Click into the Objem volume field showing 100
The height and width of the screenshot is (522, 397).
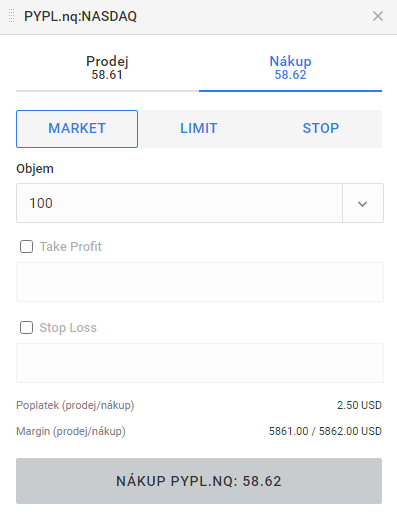click(x=179, y=203)
